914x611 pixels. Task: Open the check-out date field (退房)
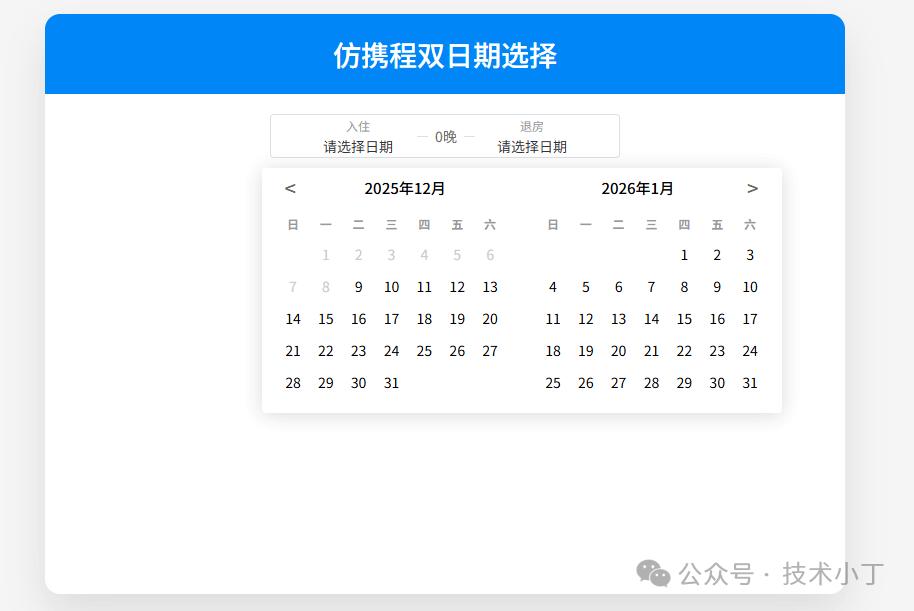[x=532, y=137]
